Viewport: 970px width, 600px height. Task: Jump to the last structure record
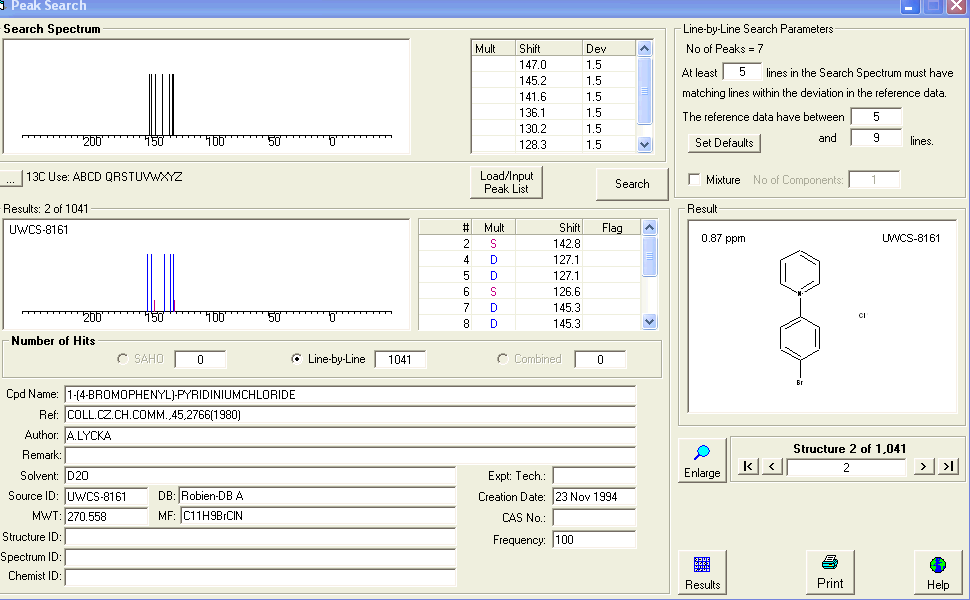pos(949,466)
